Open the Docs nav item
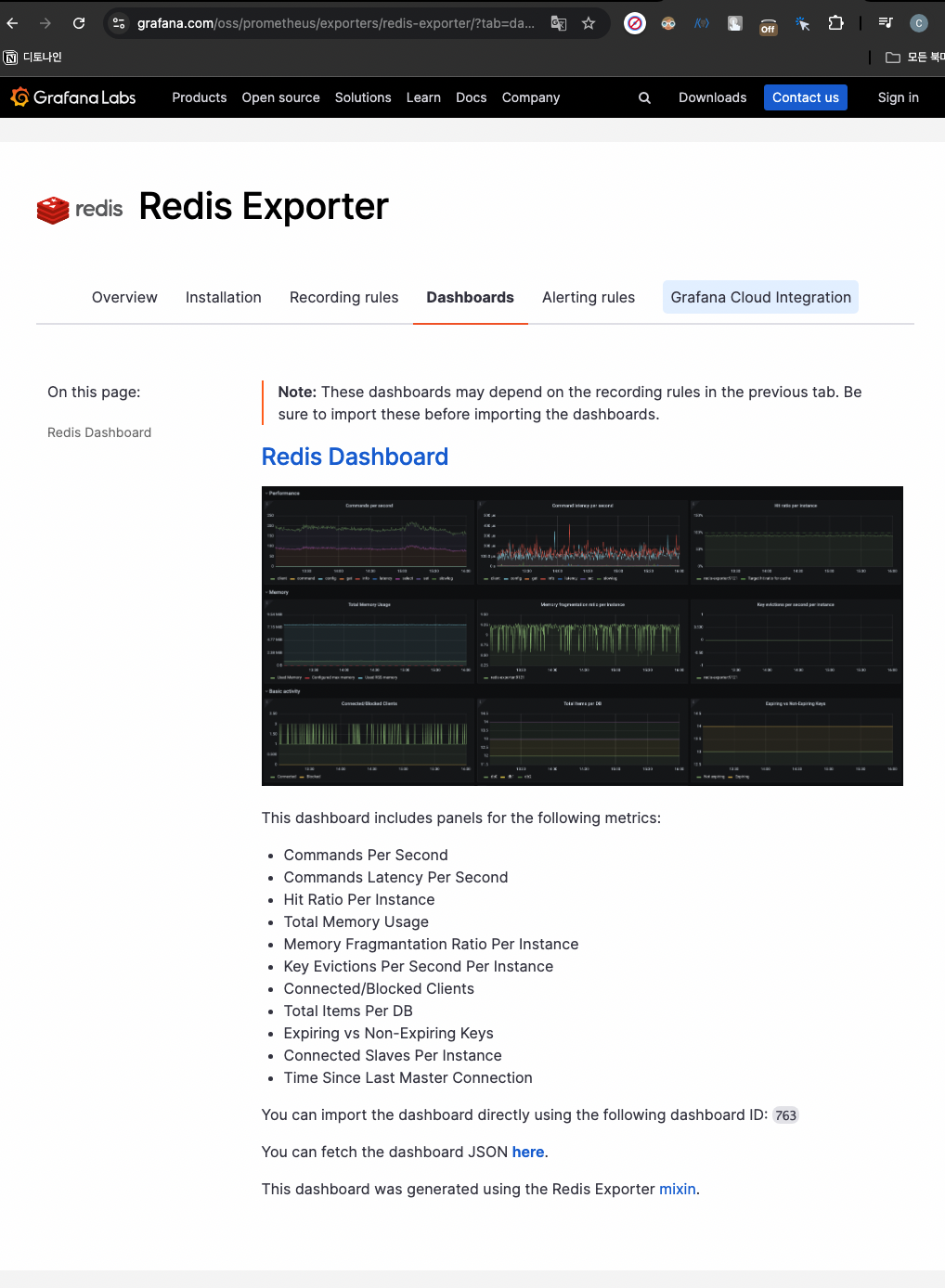The width and height of the screenshot is (945, 1288). (x=472, y=97)
